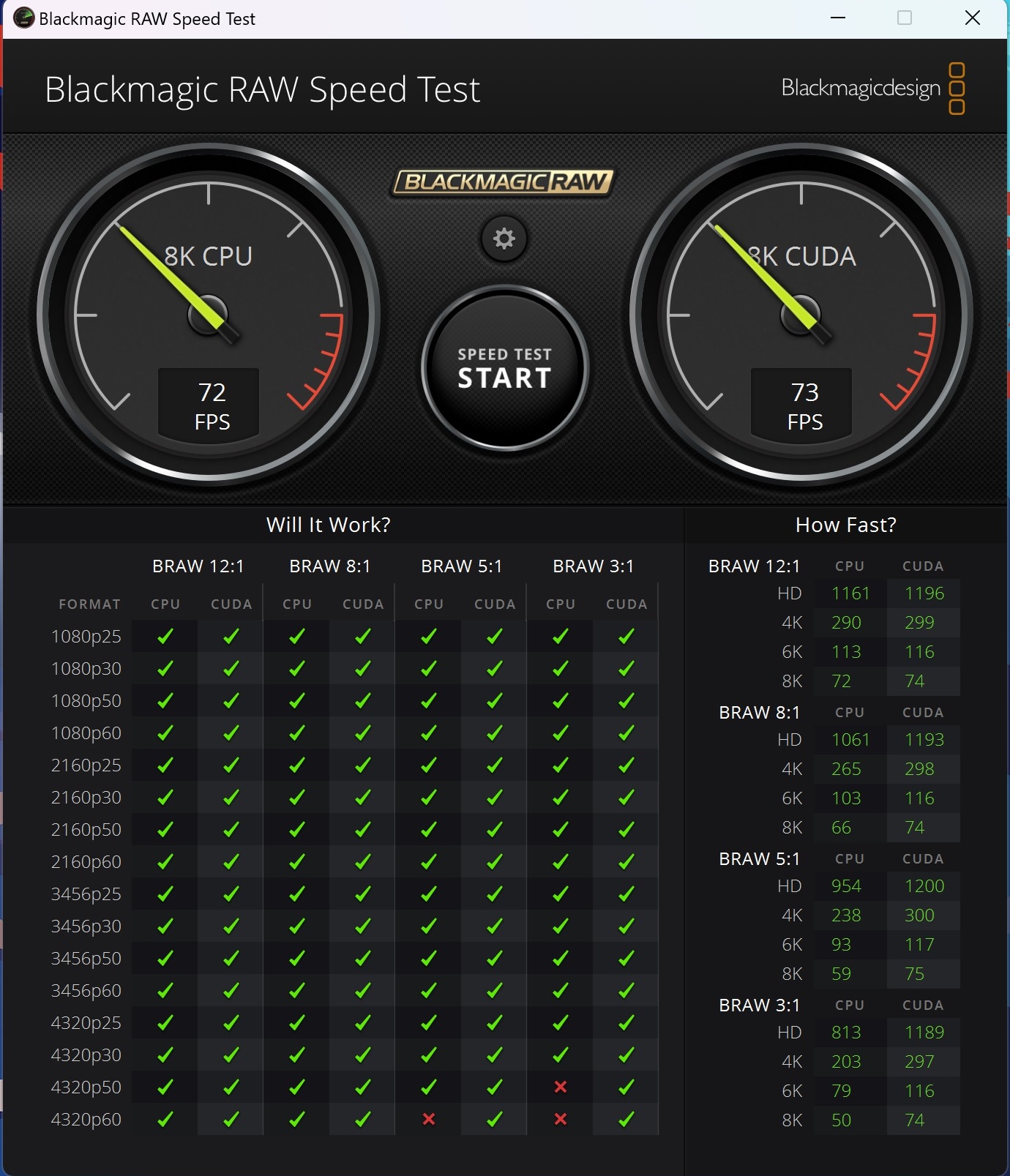Click the checkmark for 1080p25 BRAW 12:1 CPU
The width and height of the screenshot is (1010, 1176).
pyautogui.click(x=165, y=636)
